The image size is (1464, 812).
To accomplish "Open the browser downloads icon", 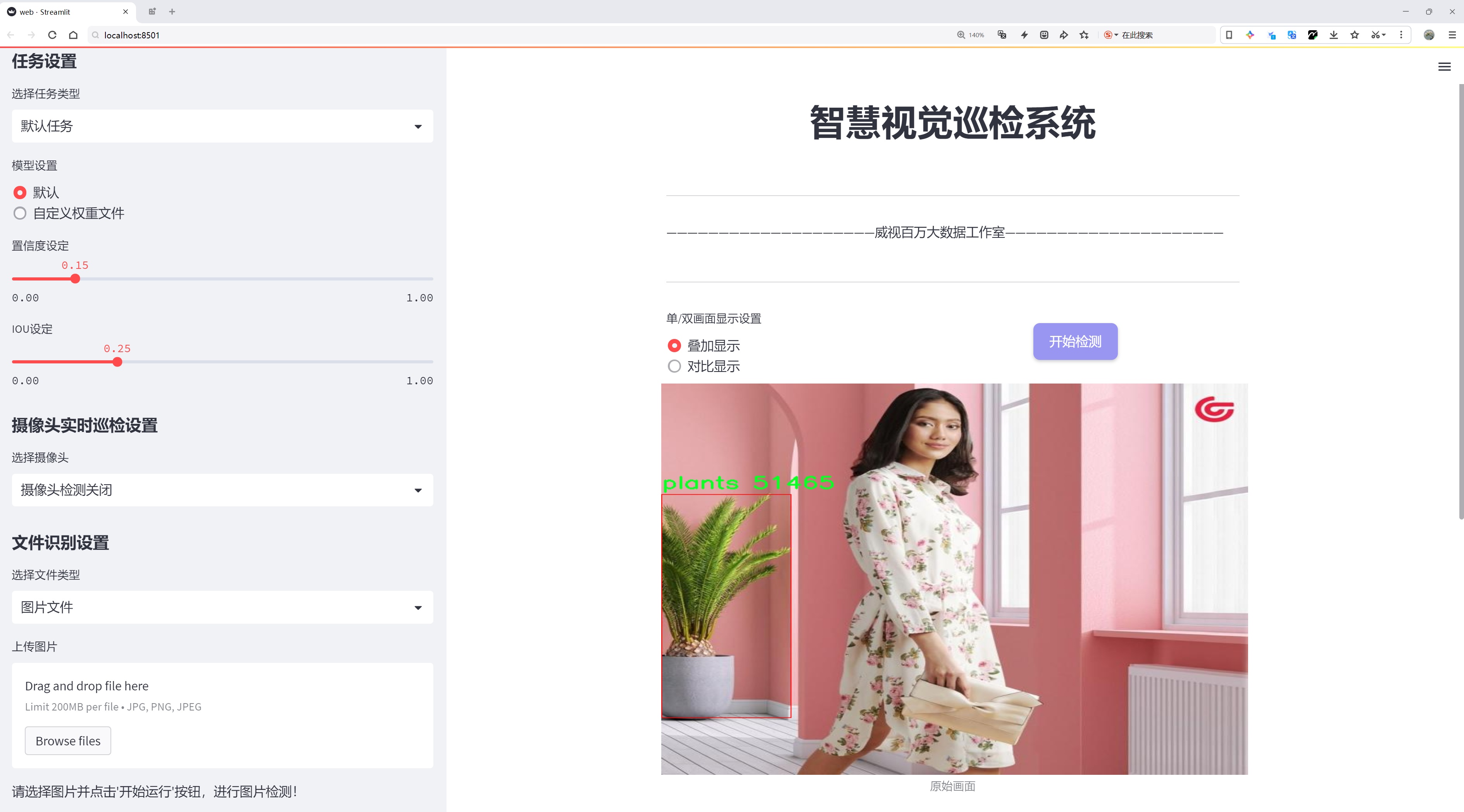I will (1333, 35).
